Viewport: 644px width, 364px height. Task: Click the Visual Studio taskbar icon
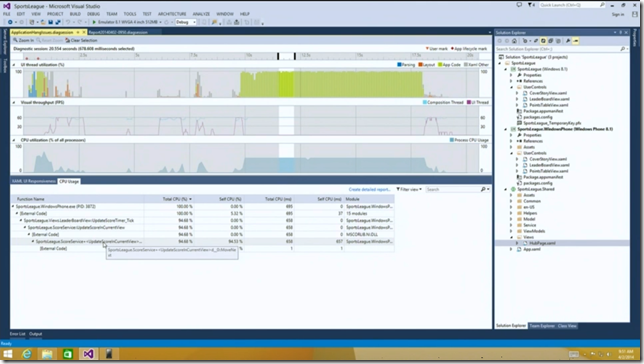click(88, 354)
